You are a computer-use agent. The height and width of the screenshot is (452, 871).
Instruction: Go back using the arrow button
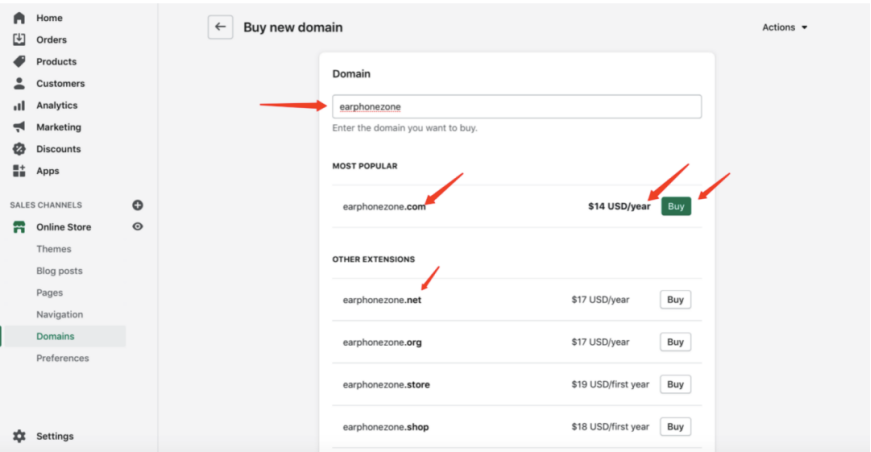coord(221,27)
